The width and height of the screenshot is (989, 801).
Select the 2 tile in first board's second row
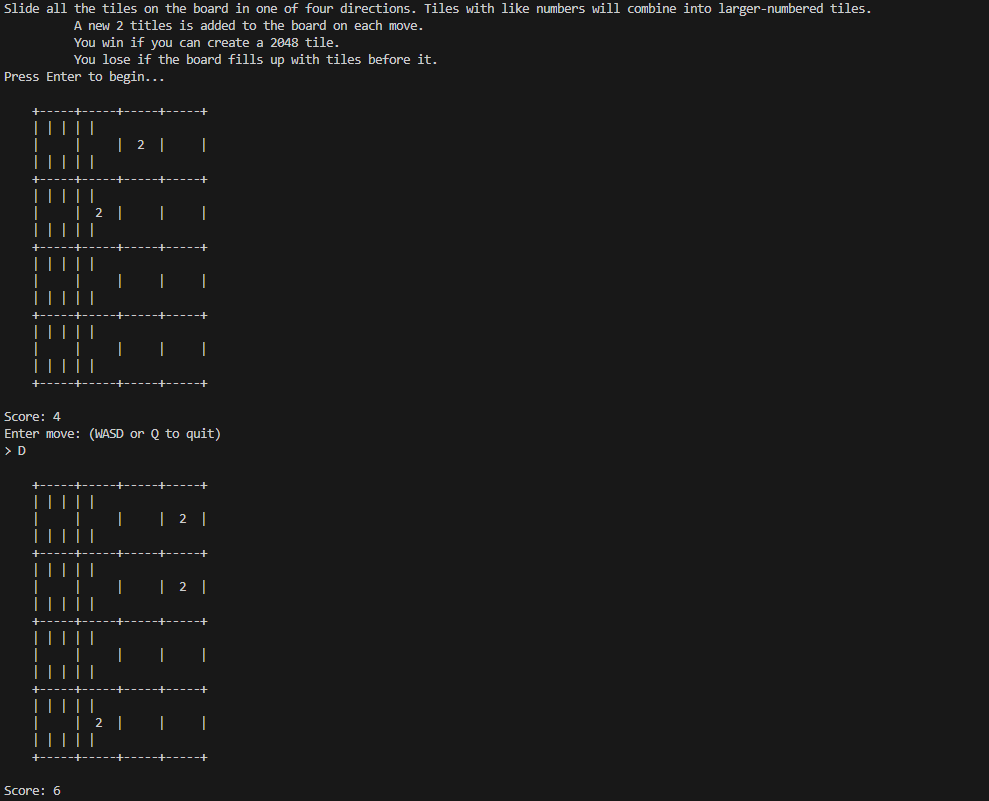click(x=98, y=213)
